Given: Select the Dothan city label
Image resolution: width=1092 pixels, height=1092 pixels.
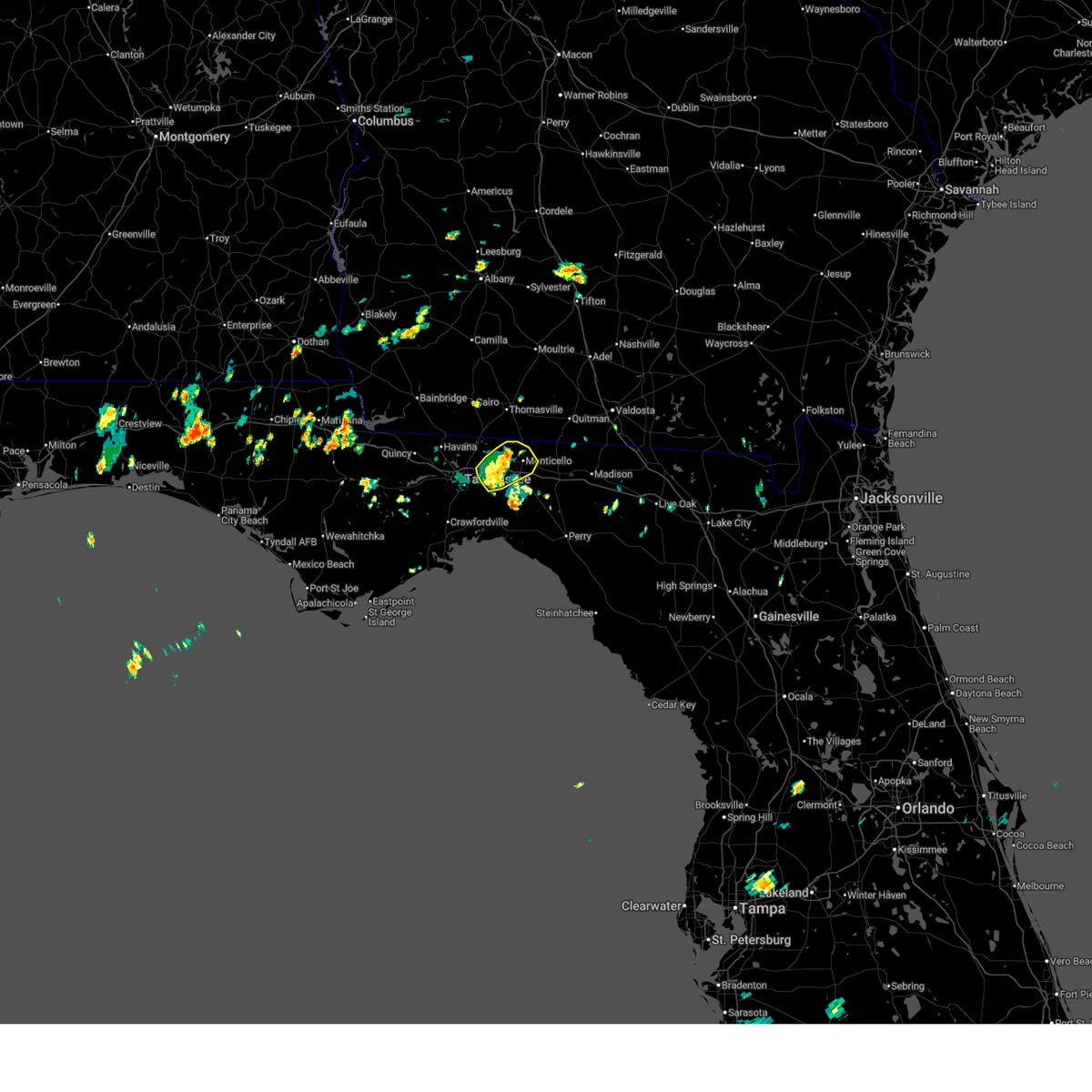Looking at the screenshot, I should [313, 342].
